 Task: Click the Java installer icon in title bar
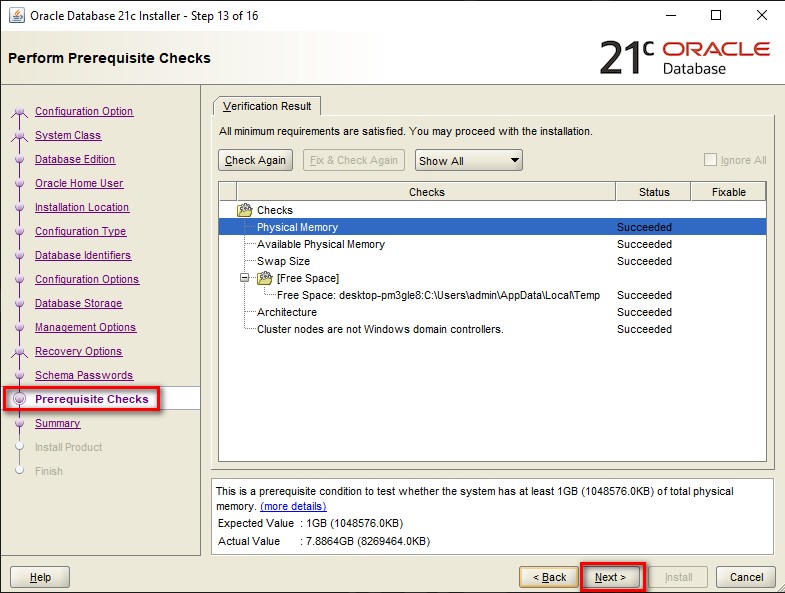pyautogui.click(x=17, y=16)
